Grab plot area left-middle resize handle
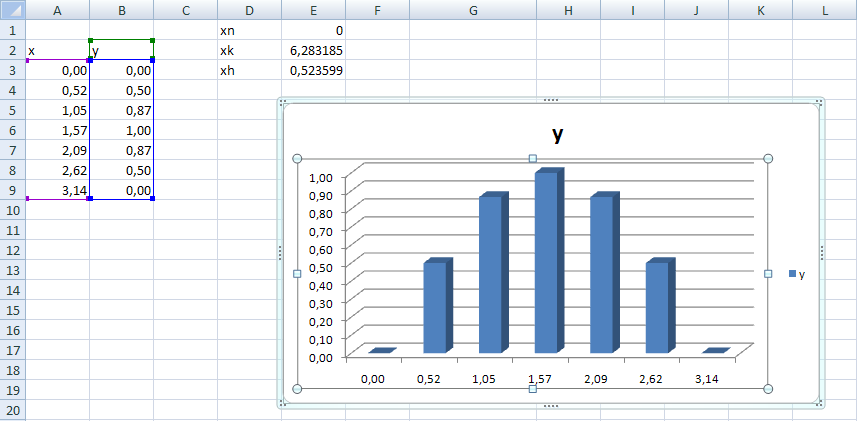This screenshot has width=857, height=421. 297,274
